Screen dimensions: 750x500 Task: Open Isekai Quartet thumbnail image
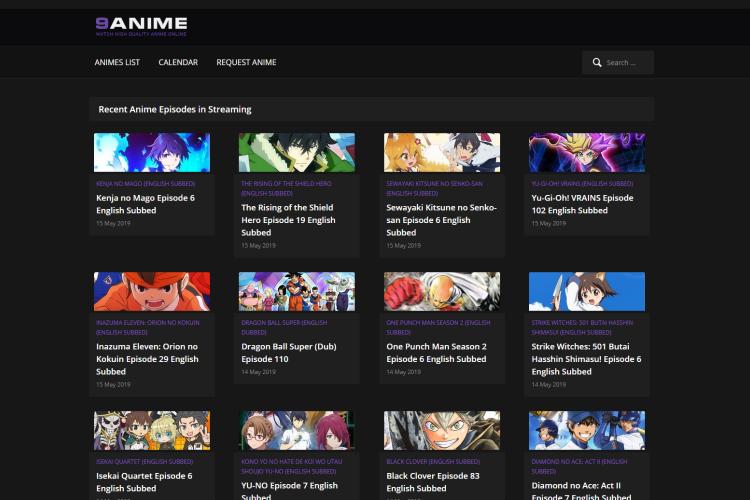coord(152,431)
